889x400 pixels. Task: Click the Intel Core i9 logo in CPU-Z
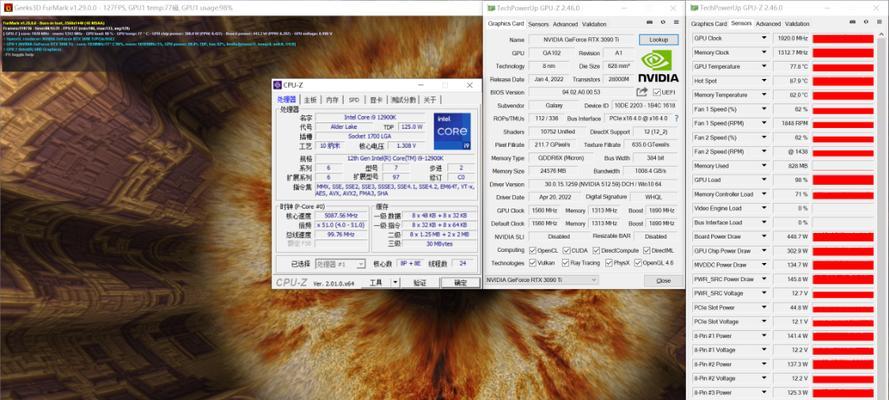(452, 131)
